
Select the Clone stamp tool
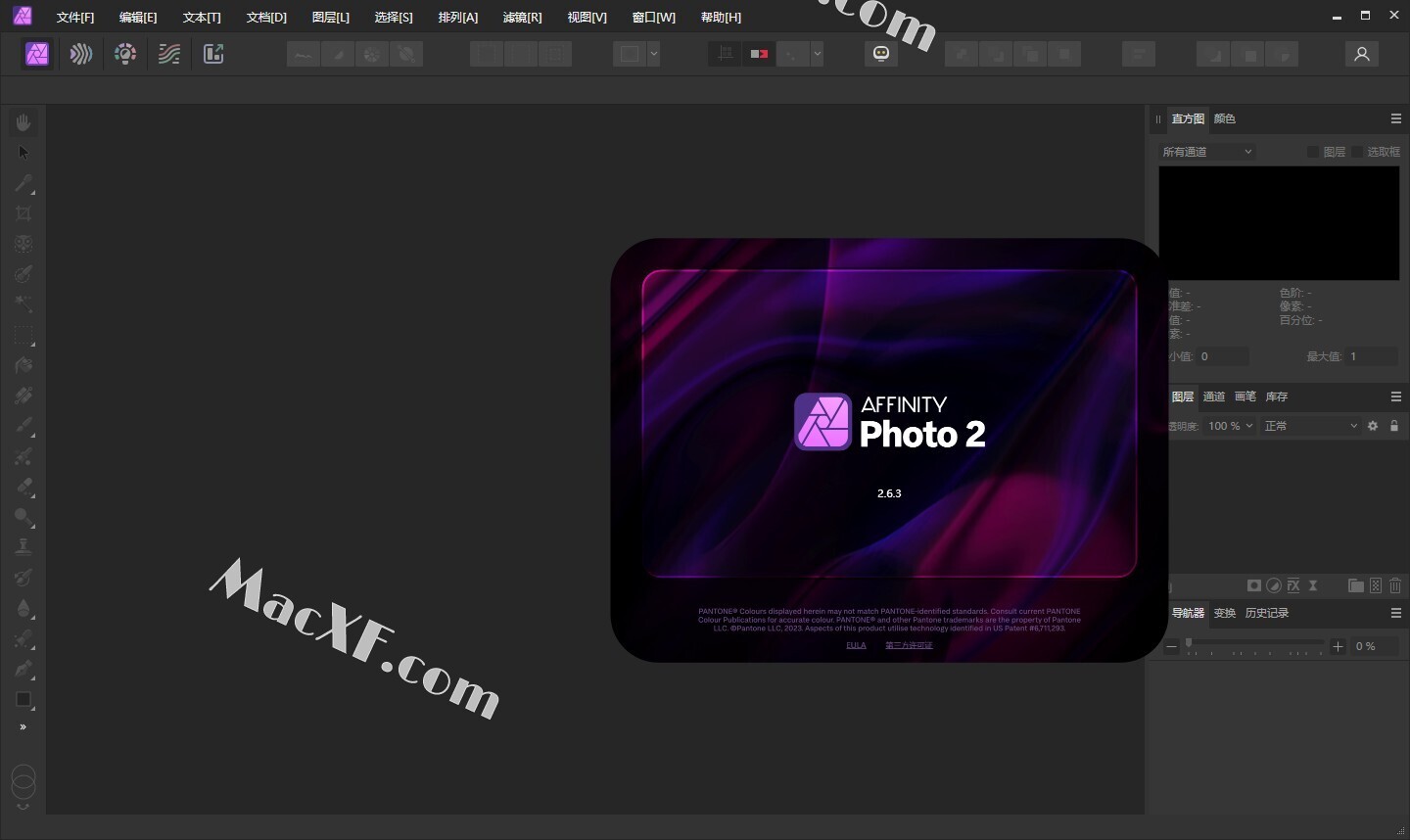[x=23, y=547]
